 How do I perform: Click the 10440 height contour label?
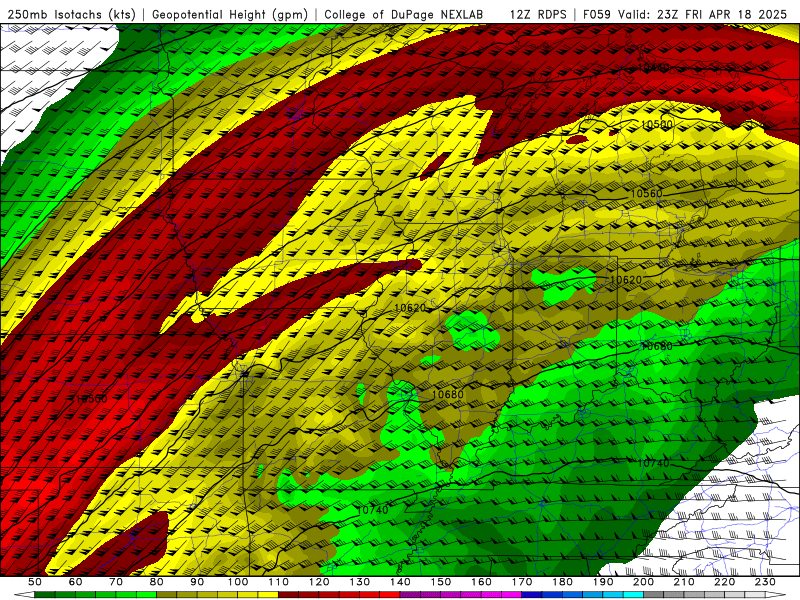pos(654,67)
